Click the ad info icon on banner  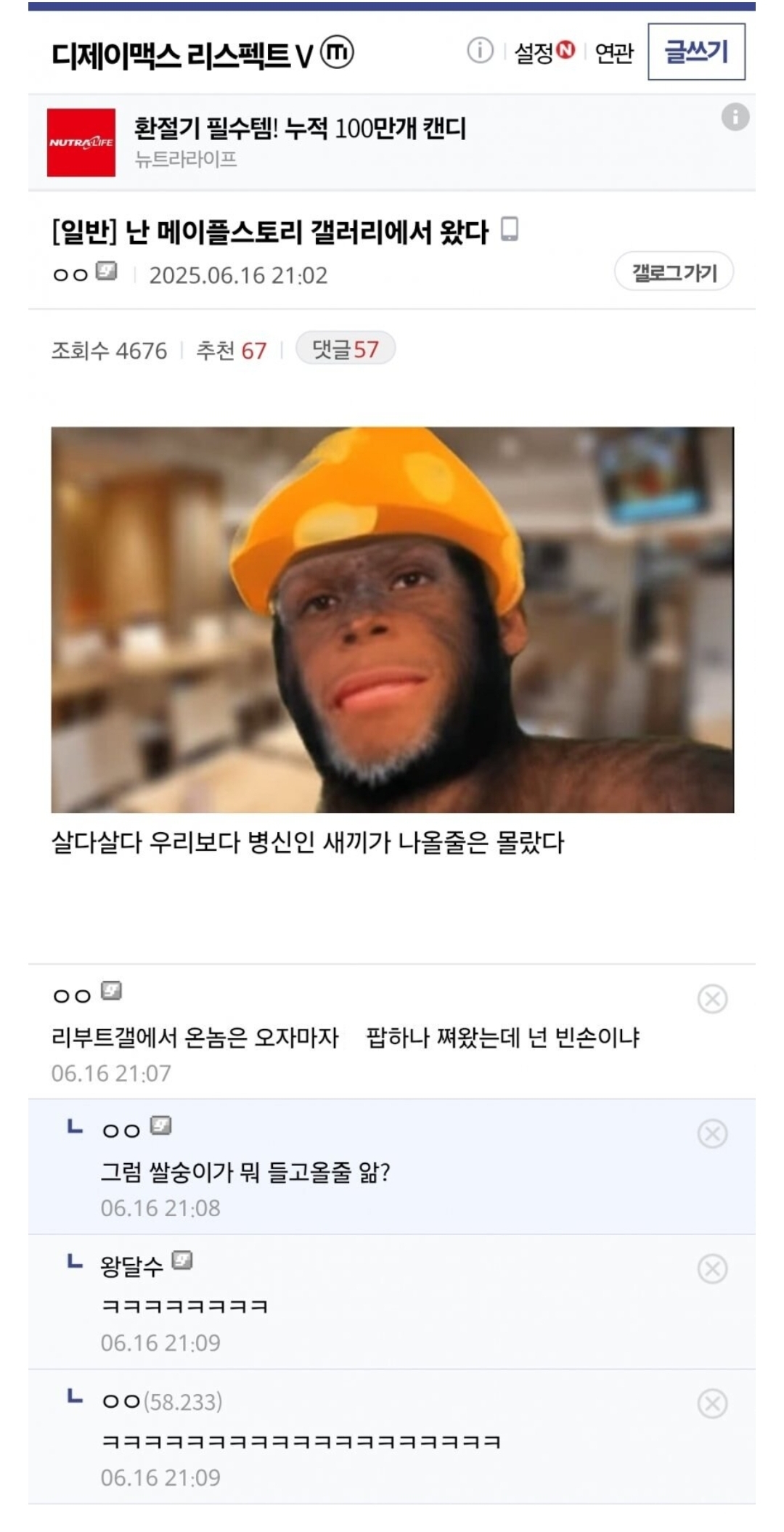(x=735, y=117)
